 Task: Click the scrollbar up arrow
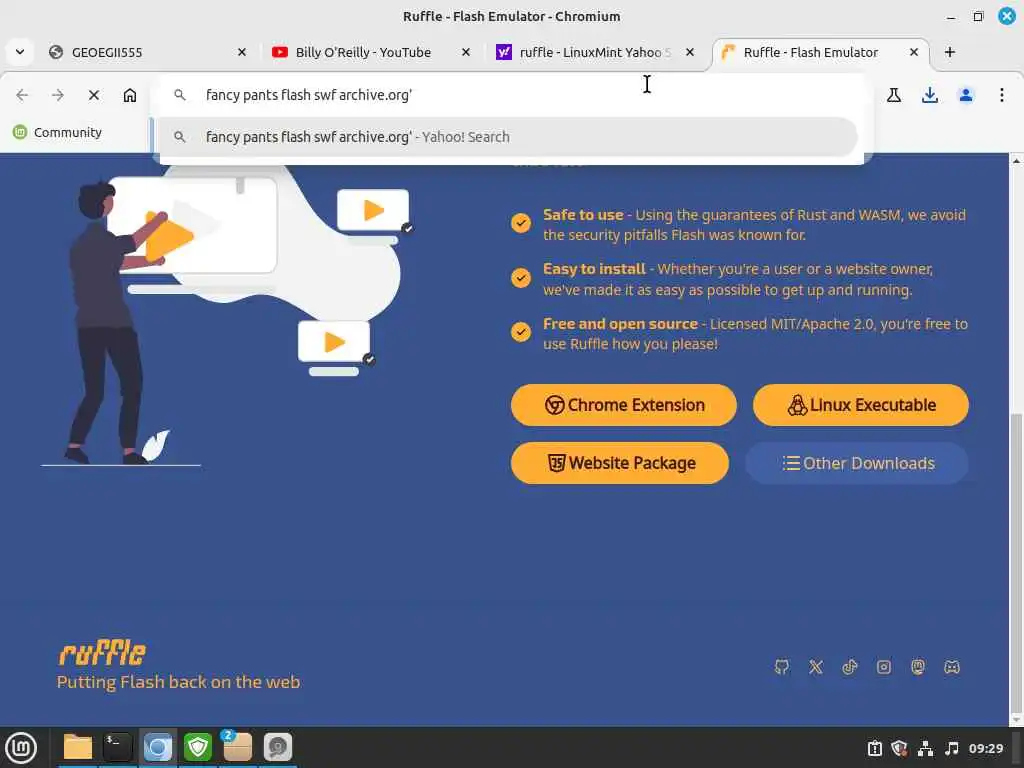[x=1016, y=160]
